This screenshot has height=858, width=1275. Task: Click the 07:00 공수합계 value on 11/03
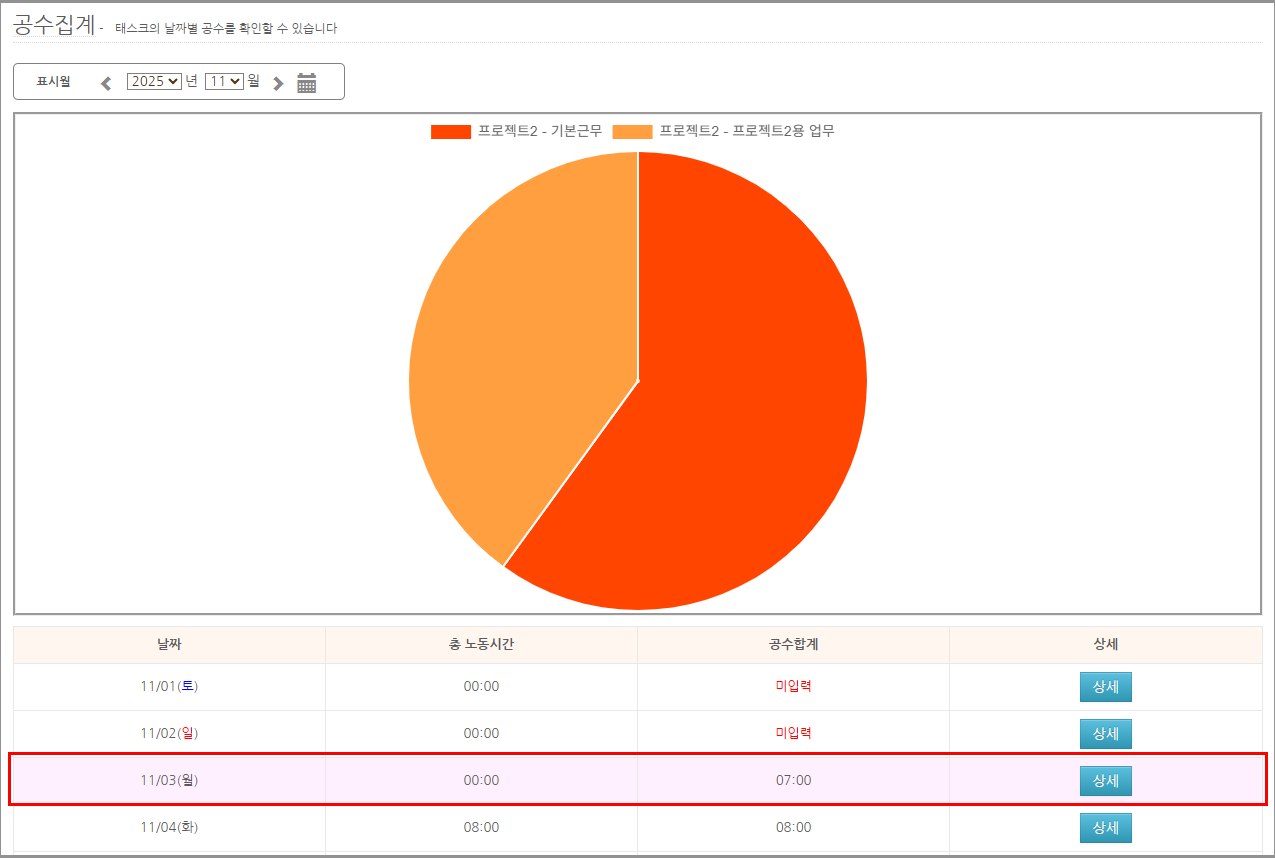[x=793, y=780]
